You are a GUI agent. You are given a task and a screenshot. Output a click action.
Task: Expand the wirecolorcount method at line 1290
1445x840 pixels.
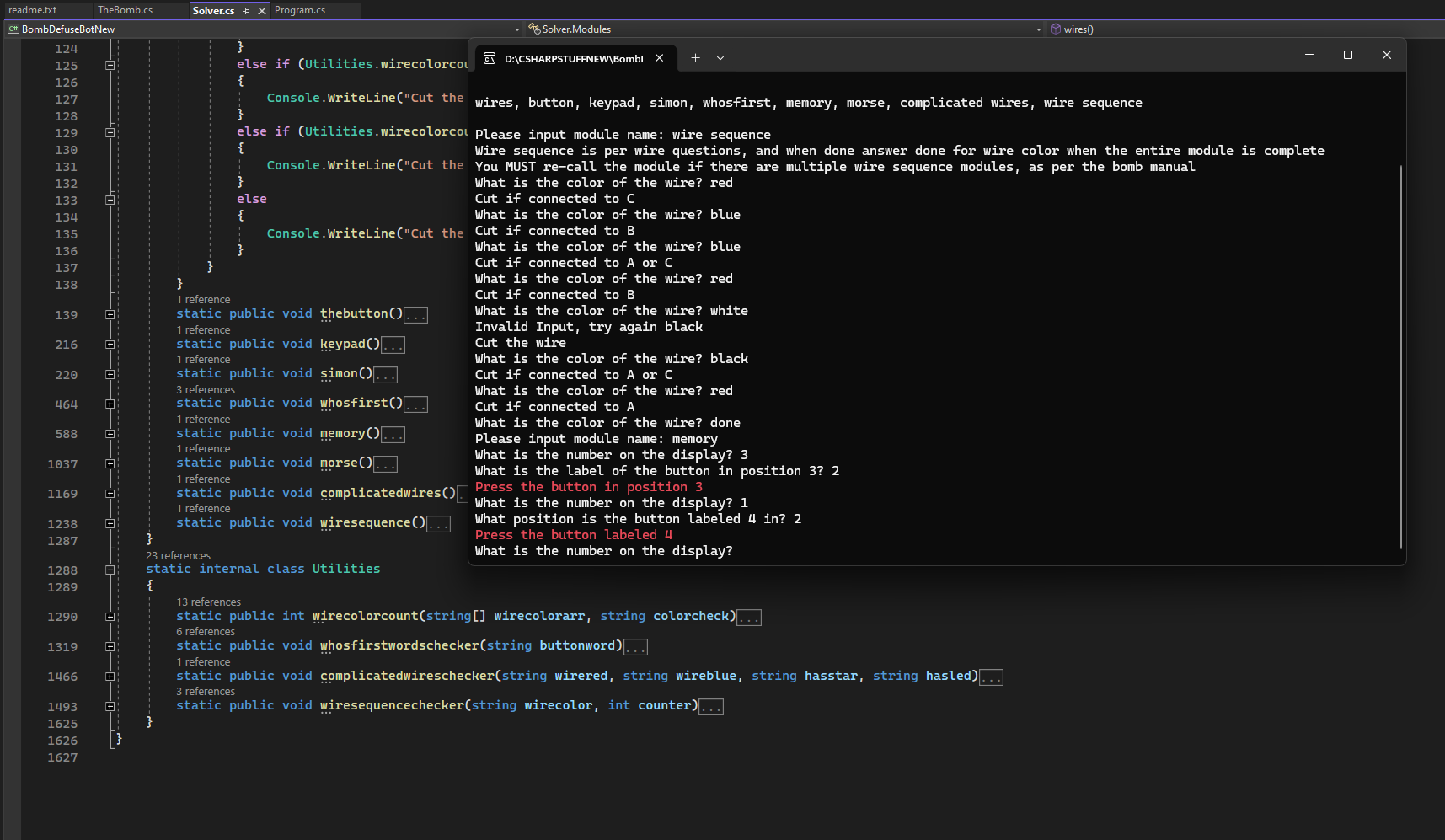point(110,617)
